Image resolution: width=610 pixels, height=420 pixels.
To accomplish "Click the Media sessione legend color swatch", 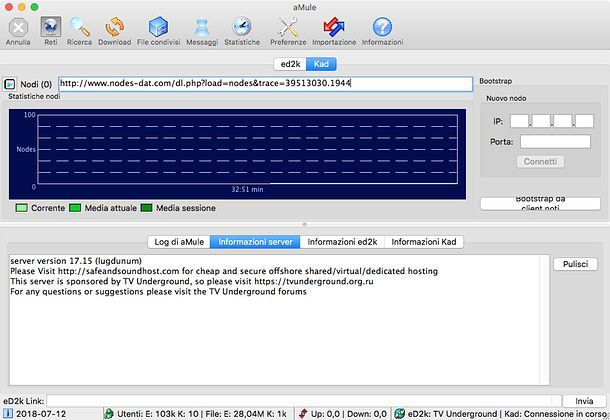I will (x=146, y=208).
